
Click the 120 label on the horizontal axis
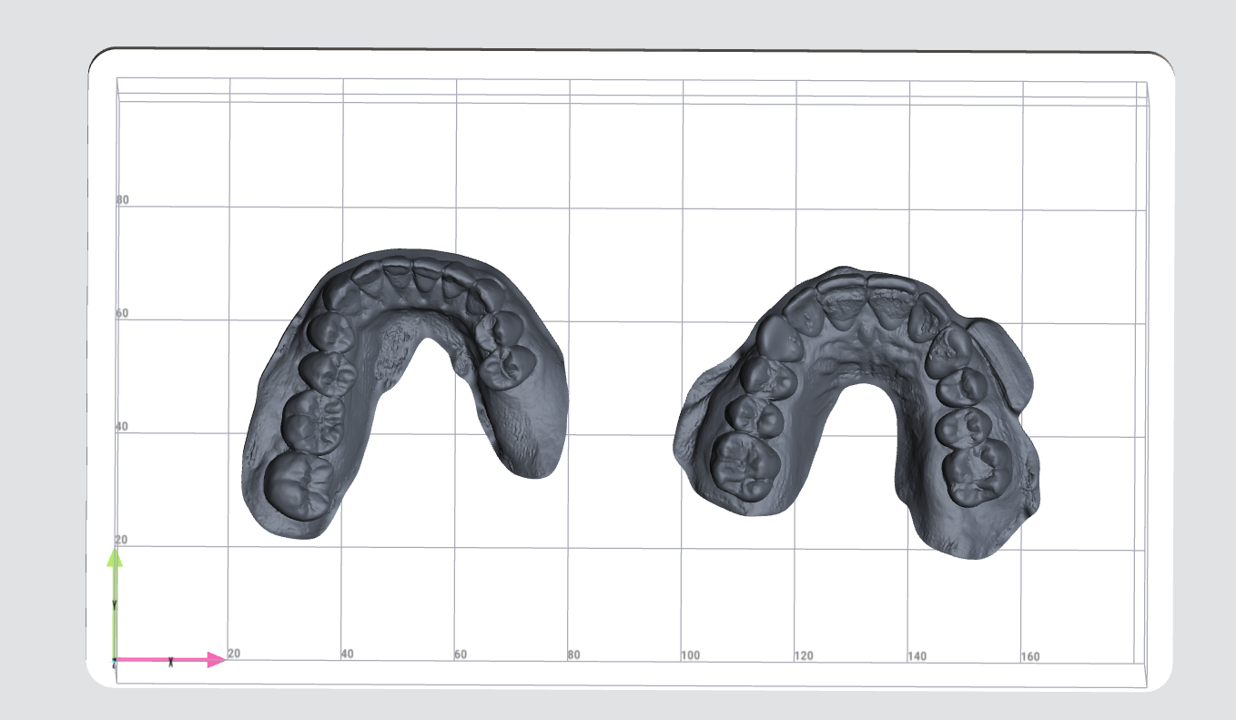[x=803, y=656]
